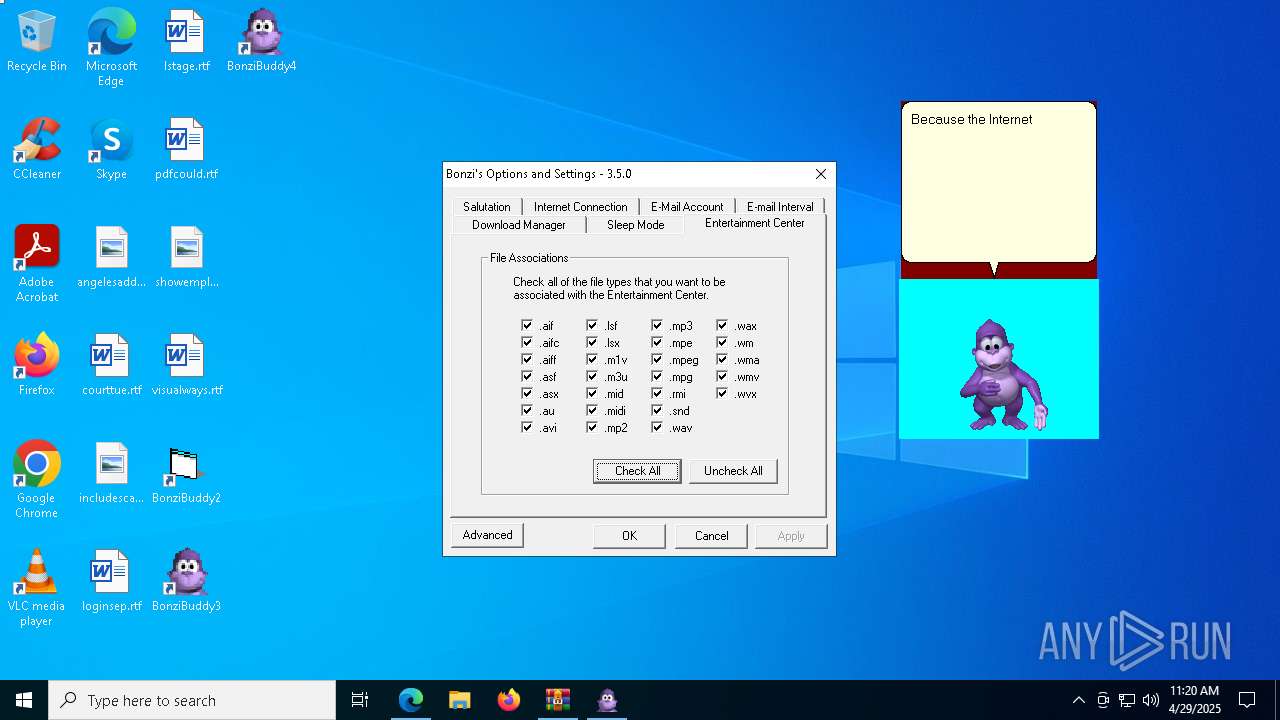Open Task View on the taskbar
Image resolution: width=1280 pixels, height=720 pixels.
pyautogui.click(x=360, y=700)
